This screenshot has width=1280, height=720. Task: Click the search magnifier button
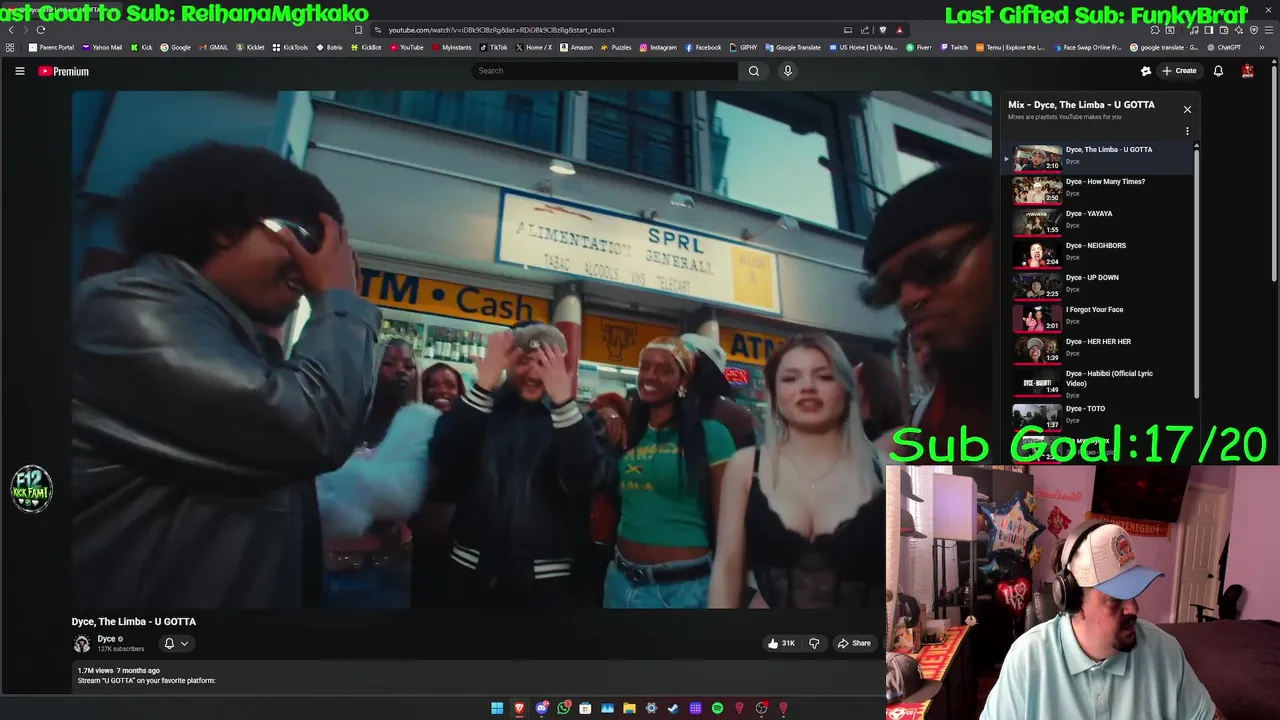(x=754, y=71)
